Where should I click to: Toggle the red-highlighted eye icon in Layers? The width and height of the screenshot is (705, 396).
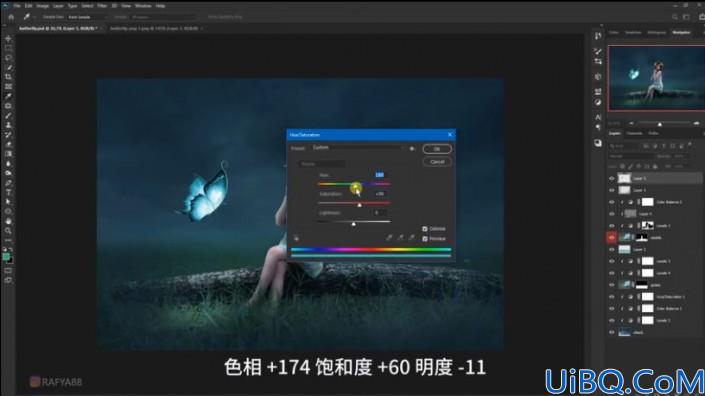point(611,237)
